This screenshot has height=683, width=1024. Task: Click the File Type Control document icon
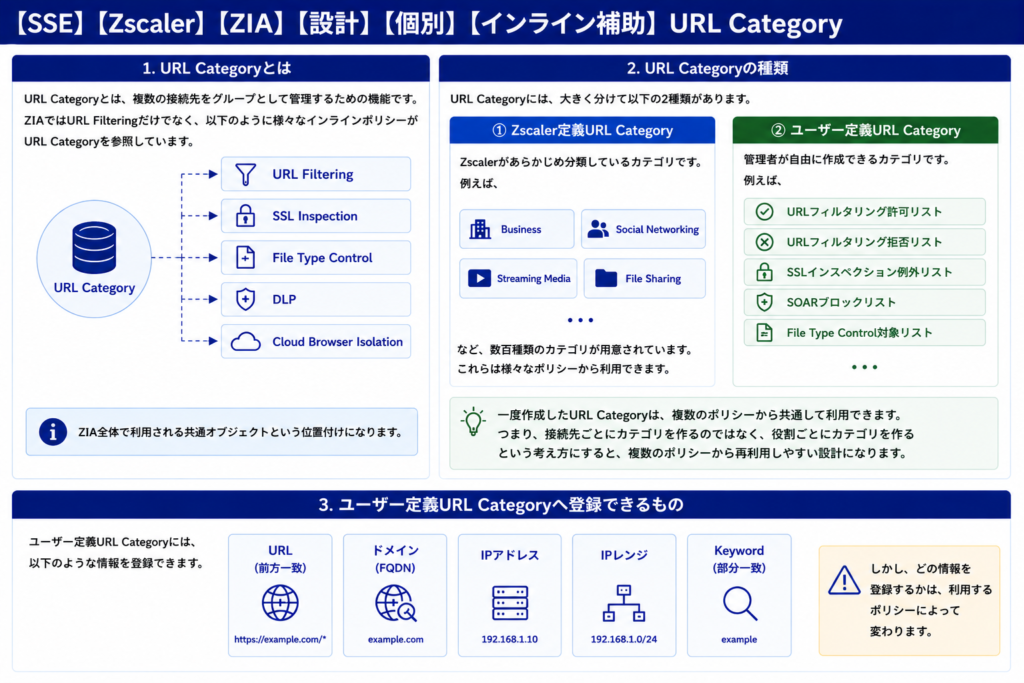coord(246,257)
